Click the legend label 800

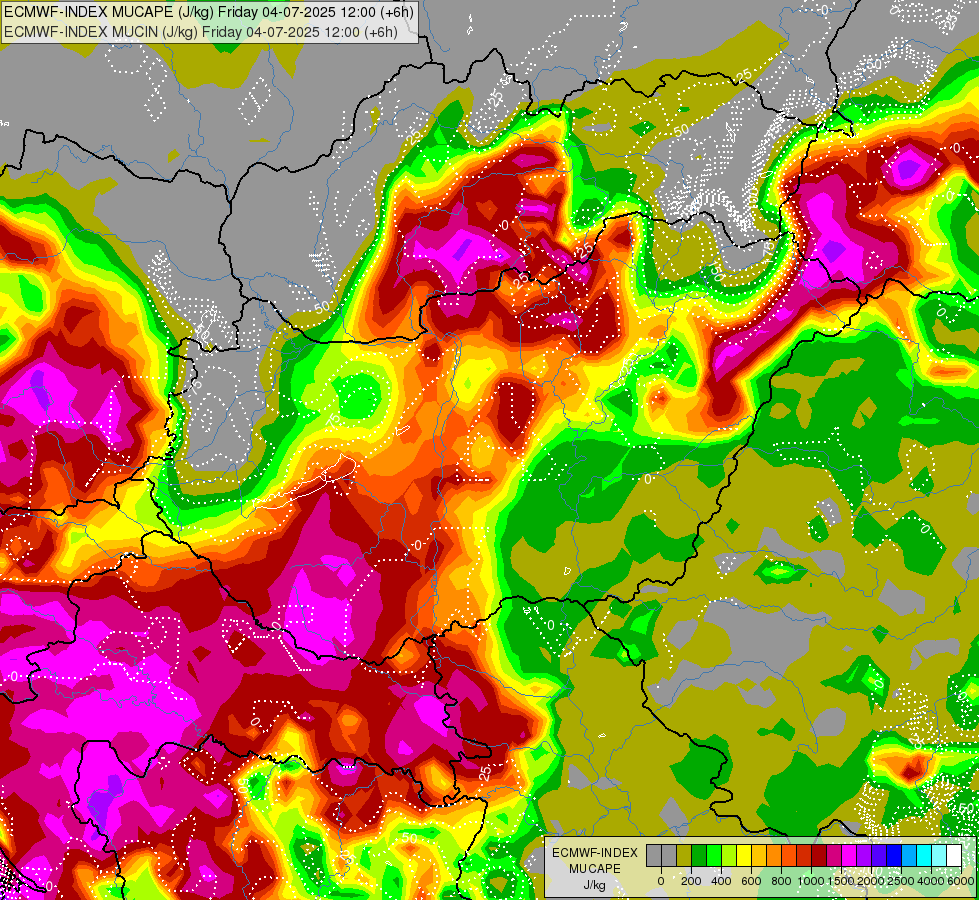782,881
